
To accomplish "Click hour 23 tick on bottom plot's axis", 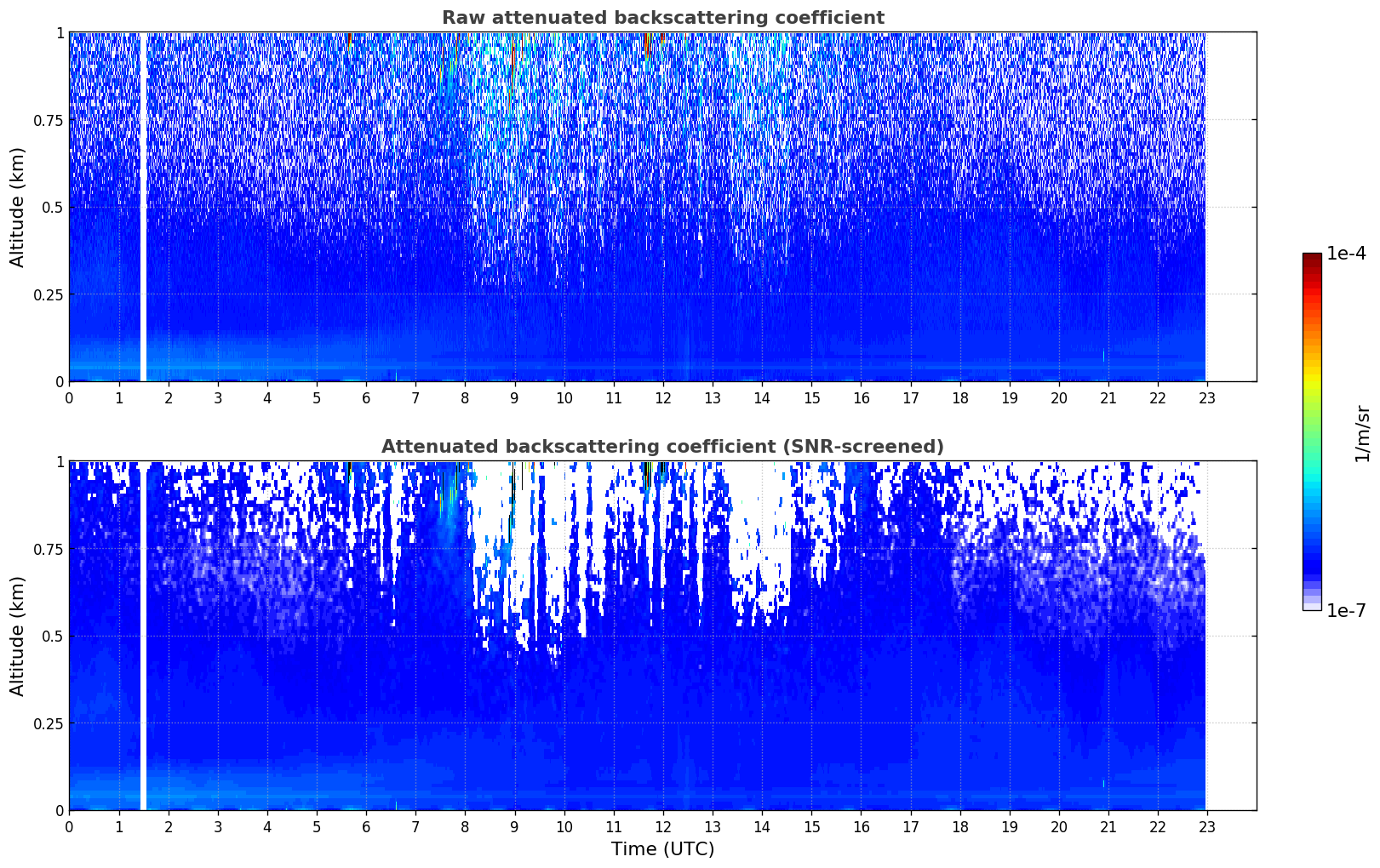I will tap(1207, 826).
